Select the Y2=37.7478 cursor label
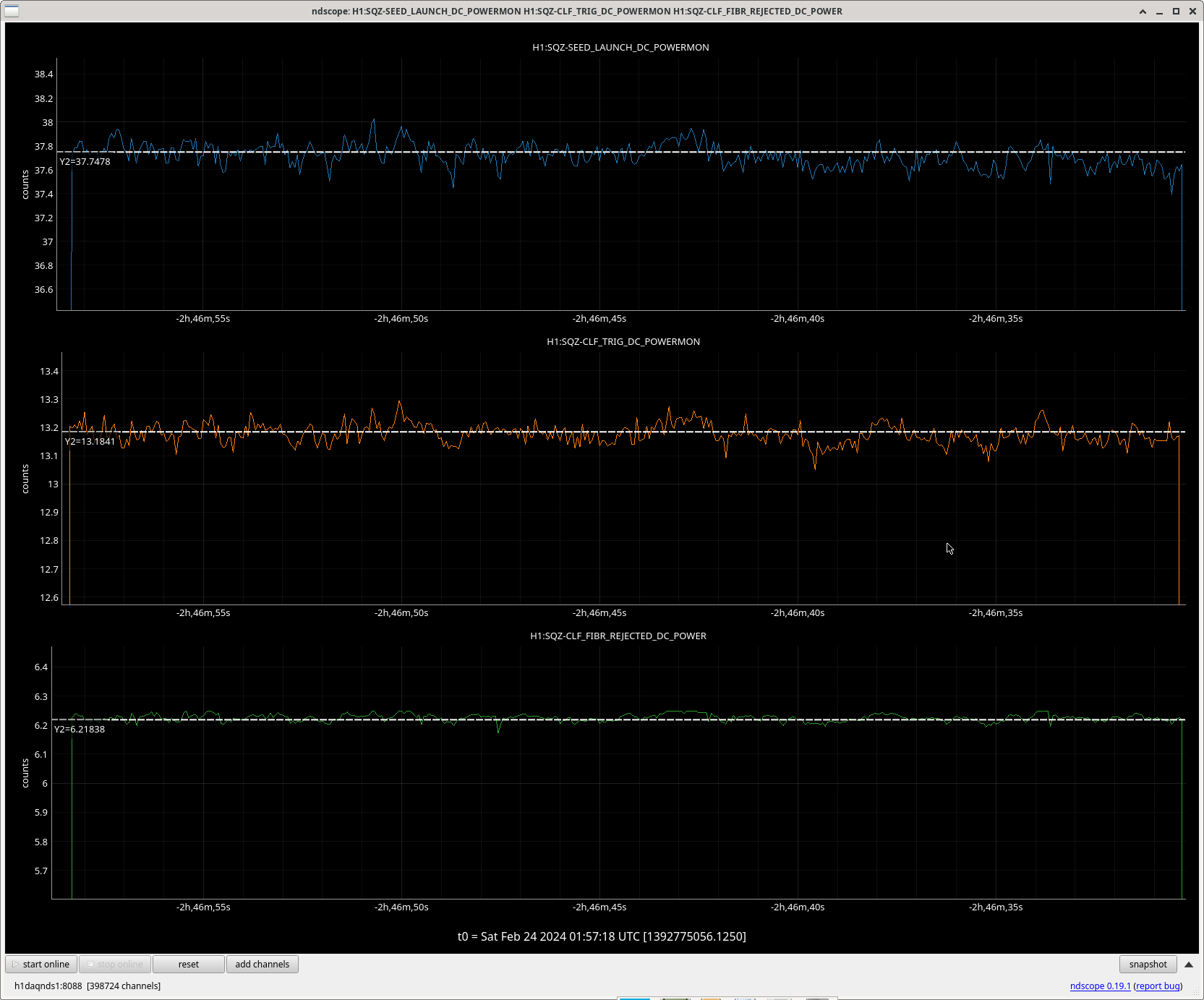The image size is (1204, 1000). click(85, 162)
